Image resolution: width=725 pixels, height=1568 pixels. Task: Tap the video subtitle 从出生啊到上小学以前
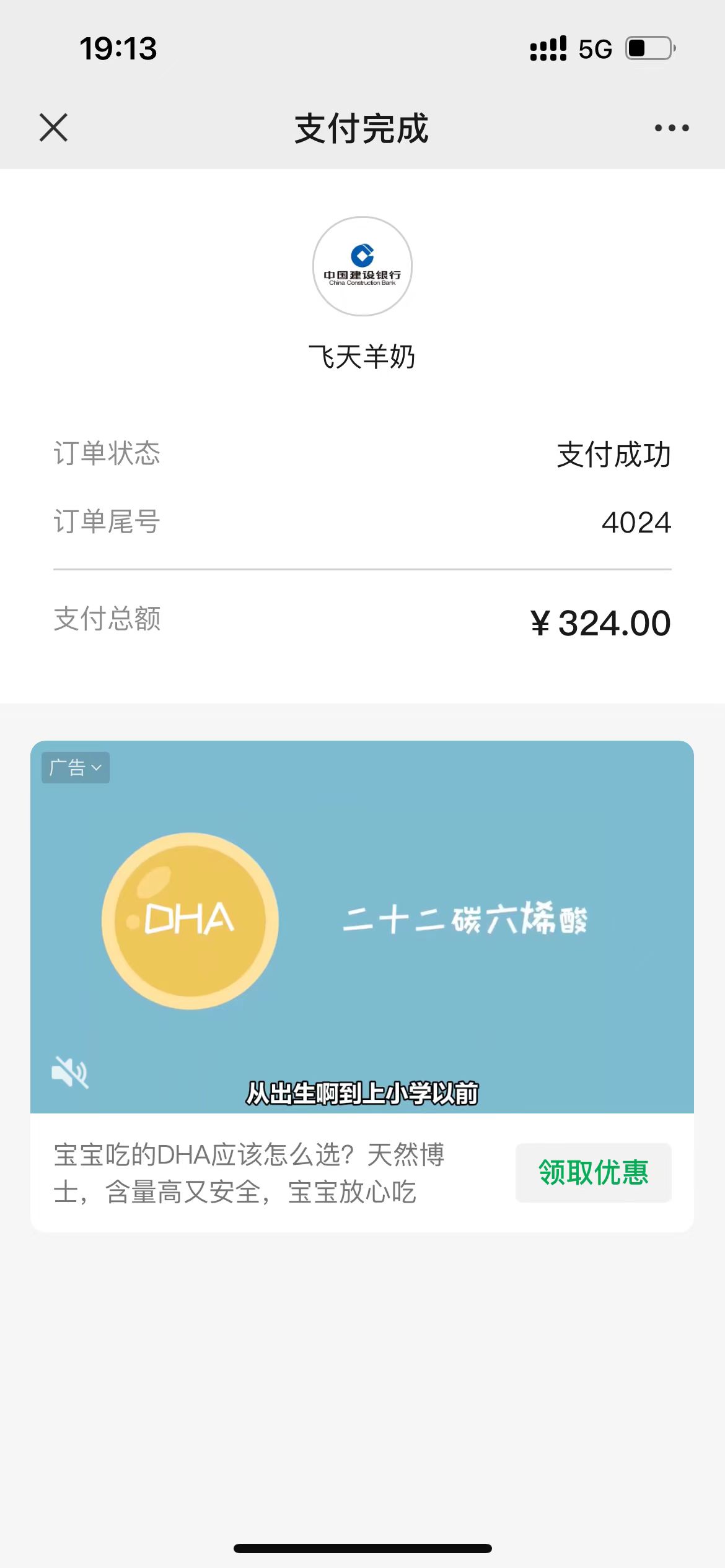[362, 1094]
